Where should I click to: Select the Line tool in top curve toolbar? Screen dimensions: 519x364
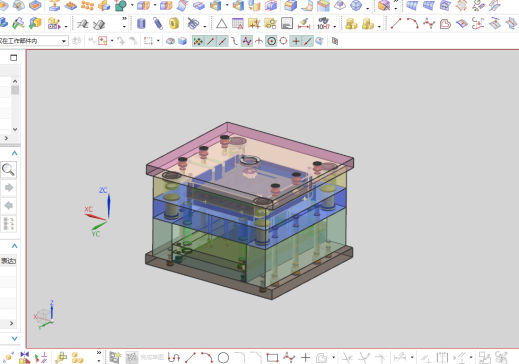pos(396,24)
